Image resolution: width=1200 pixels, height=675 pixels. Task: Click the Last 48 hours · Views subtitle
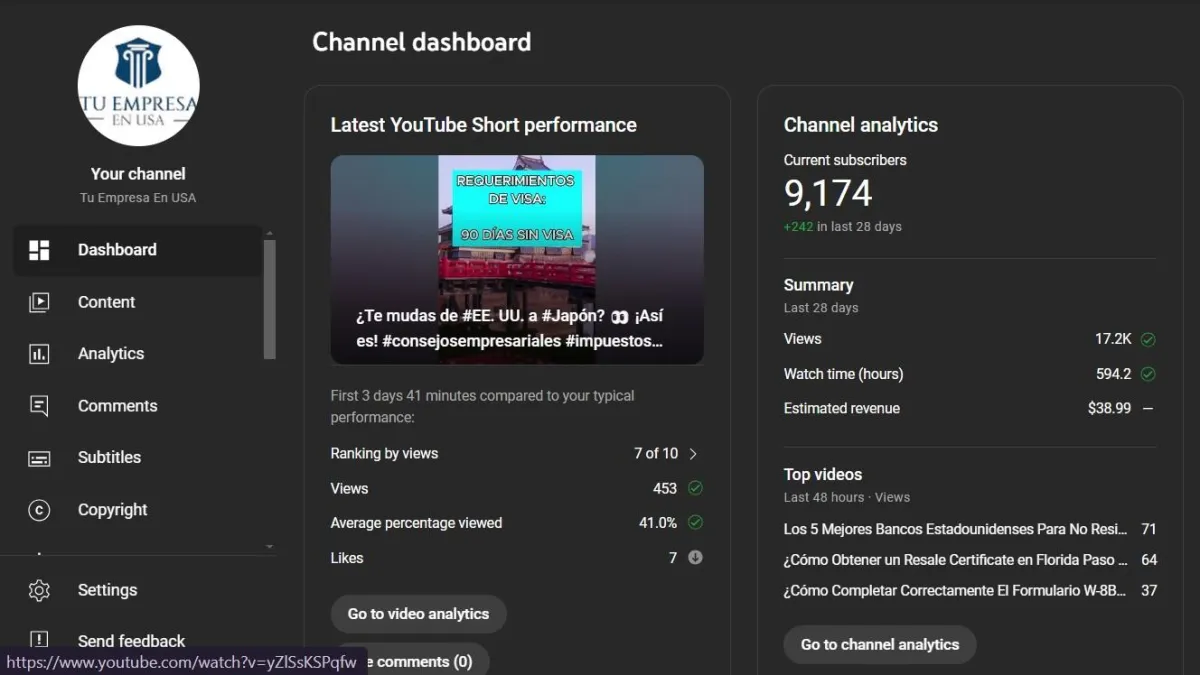click(x=847, y=497)
